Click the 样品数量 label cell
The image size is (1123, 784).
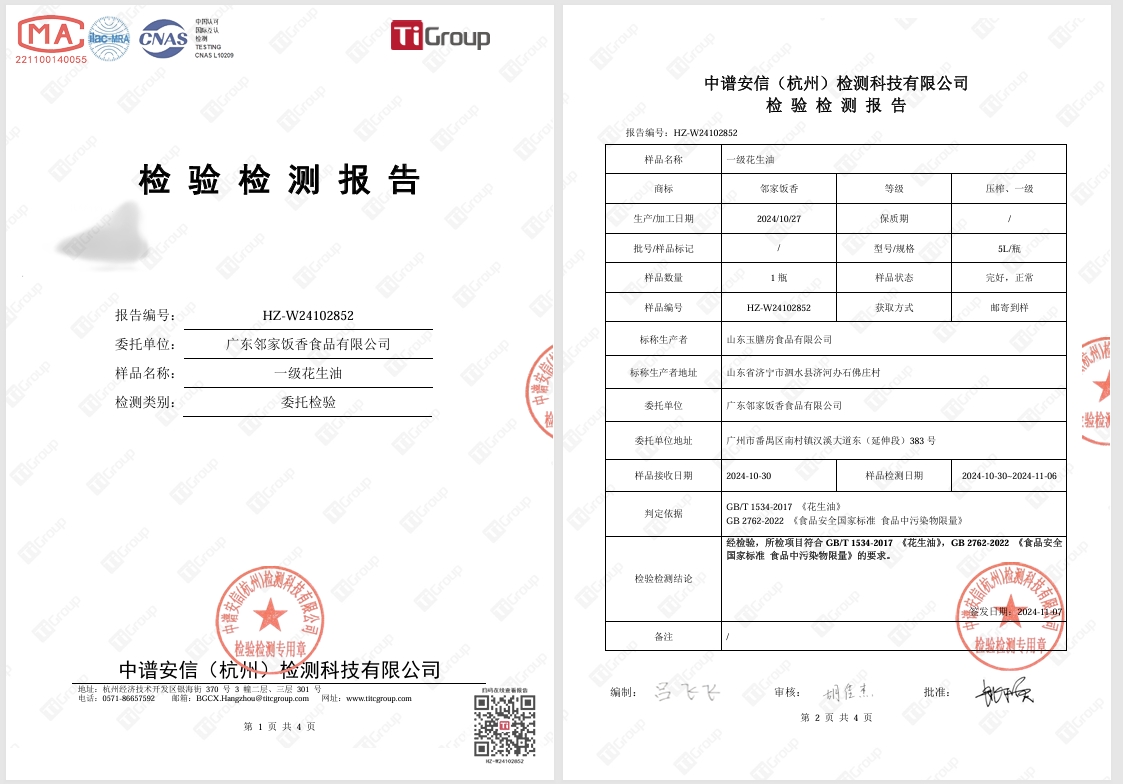pos(663,278)
